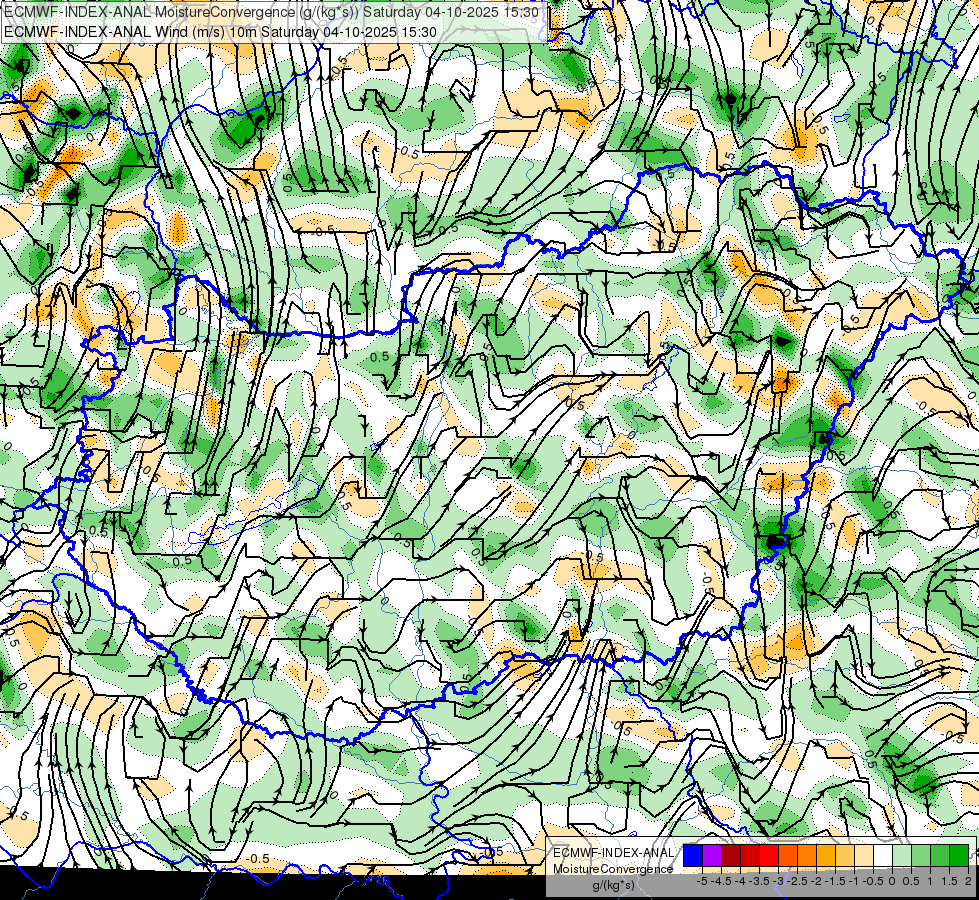Pick the light green swatch between 0.5 and 1
The width and height of the screenshot is (979, 900).
(921, 855)
